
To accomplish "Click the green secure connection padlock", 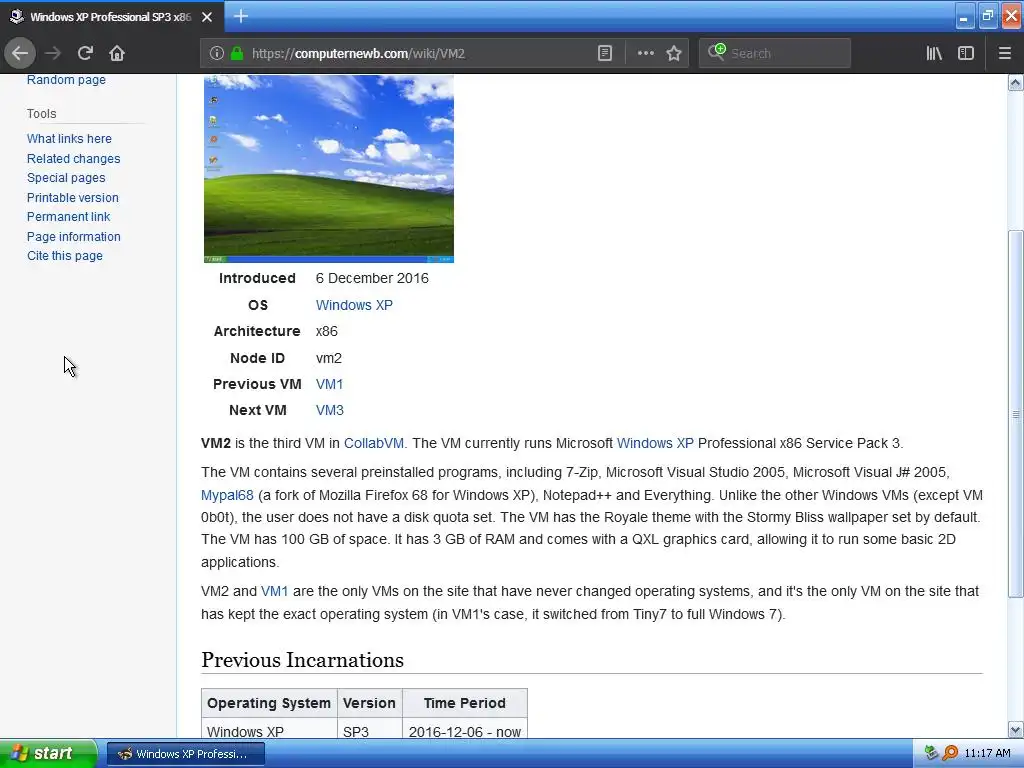I will (x=237, y=54).
